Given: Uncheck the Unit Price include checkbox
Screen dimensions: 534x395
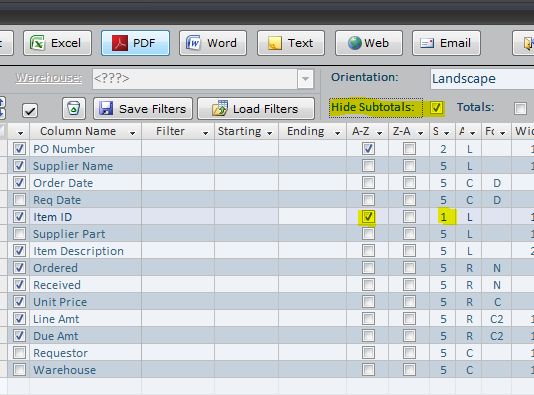Looking at the screenshot, I should [19, 302].
